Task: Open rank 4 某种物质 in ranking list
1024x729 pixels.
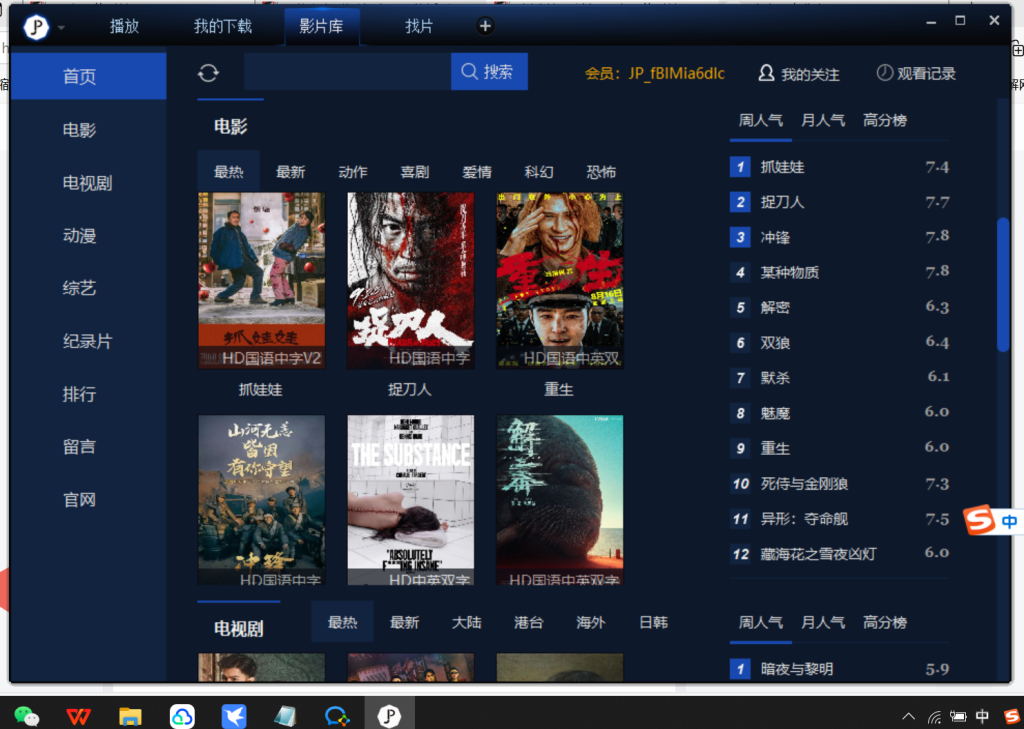Action: point(839,272)
